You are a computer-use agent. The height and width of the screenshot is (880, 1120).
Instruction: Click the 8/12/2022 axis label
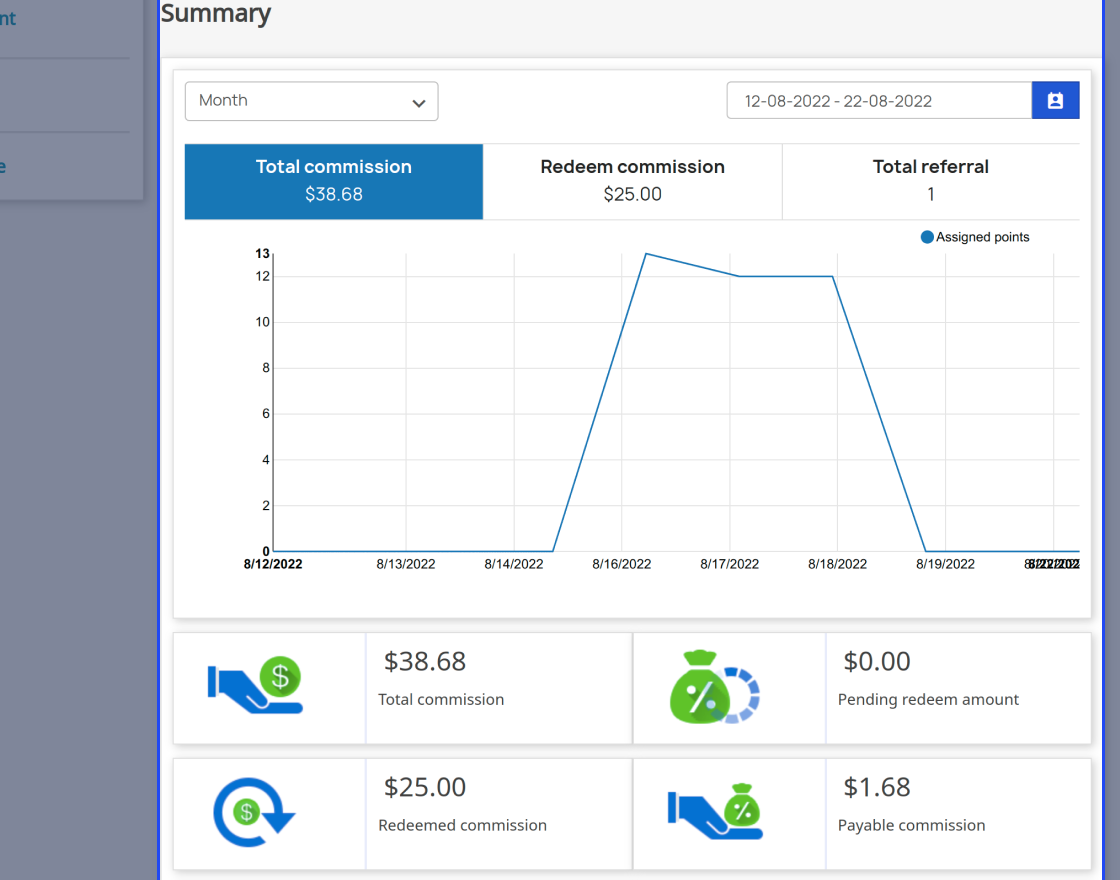pos(273,564)
